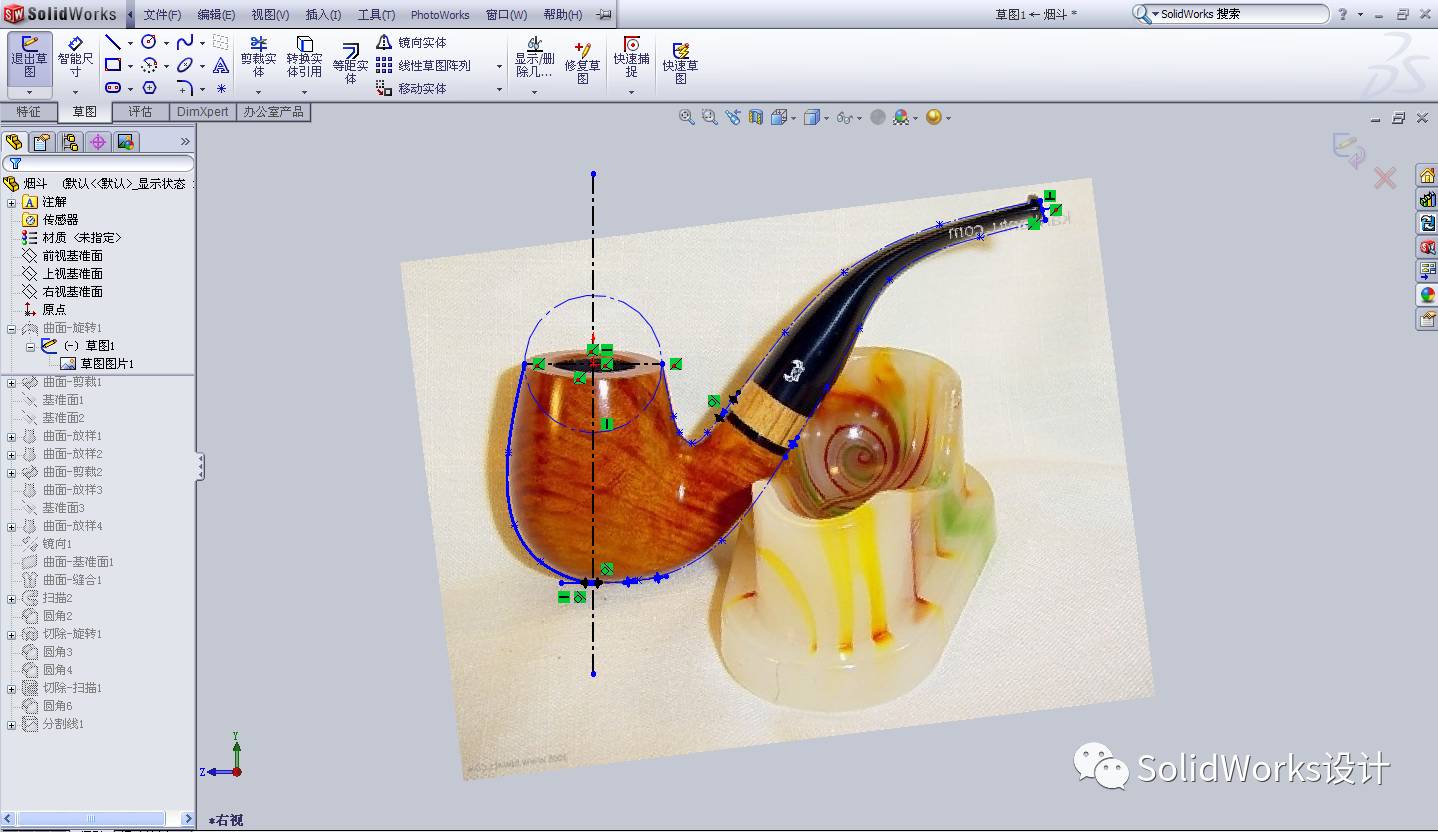Image resolution: width=1438 pixels, height=832 pixels.
Task: Open SolidWorks Resources in task pane
Action: [1426, 176]
